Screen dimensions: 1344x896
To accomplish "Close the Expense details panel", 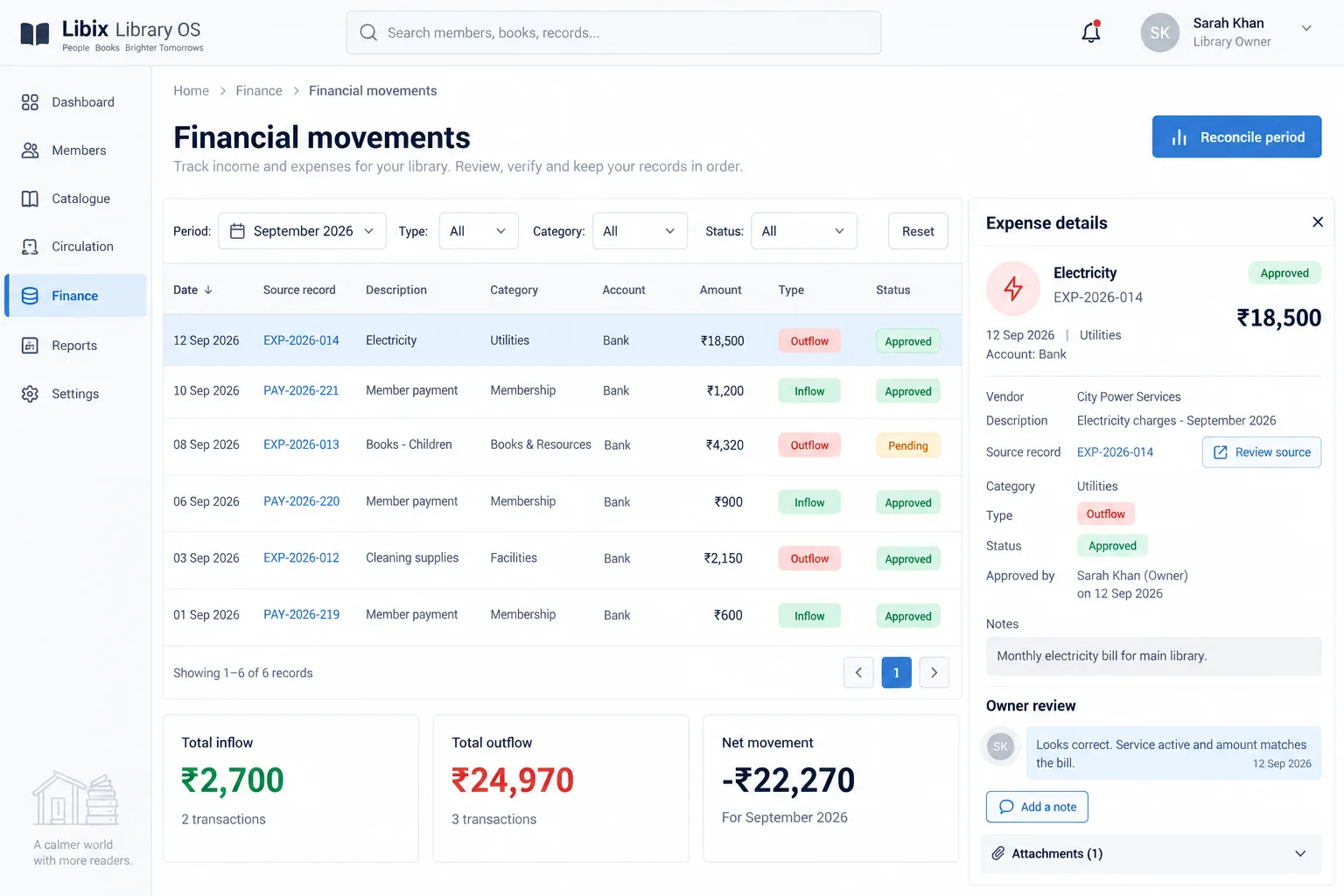I will tap(1317, 222).
